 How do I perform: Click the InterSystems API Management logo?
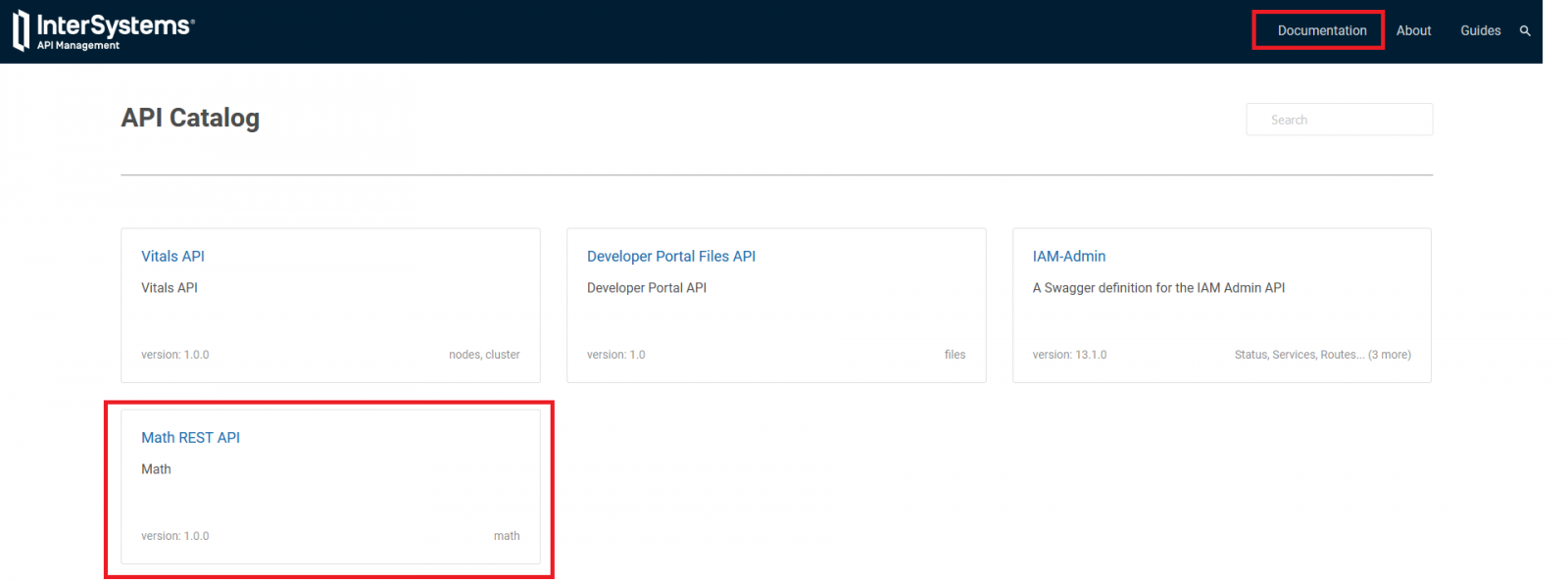click(x=104, y=30)
